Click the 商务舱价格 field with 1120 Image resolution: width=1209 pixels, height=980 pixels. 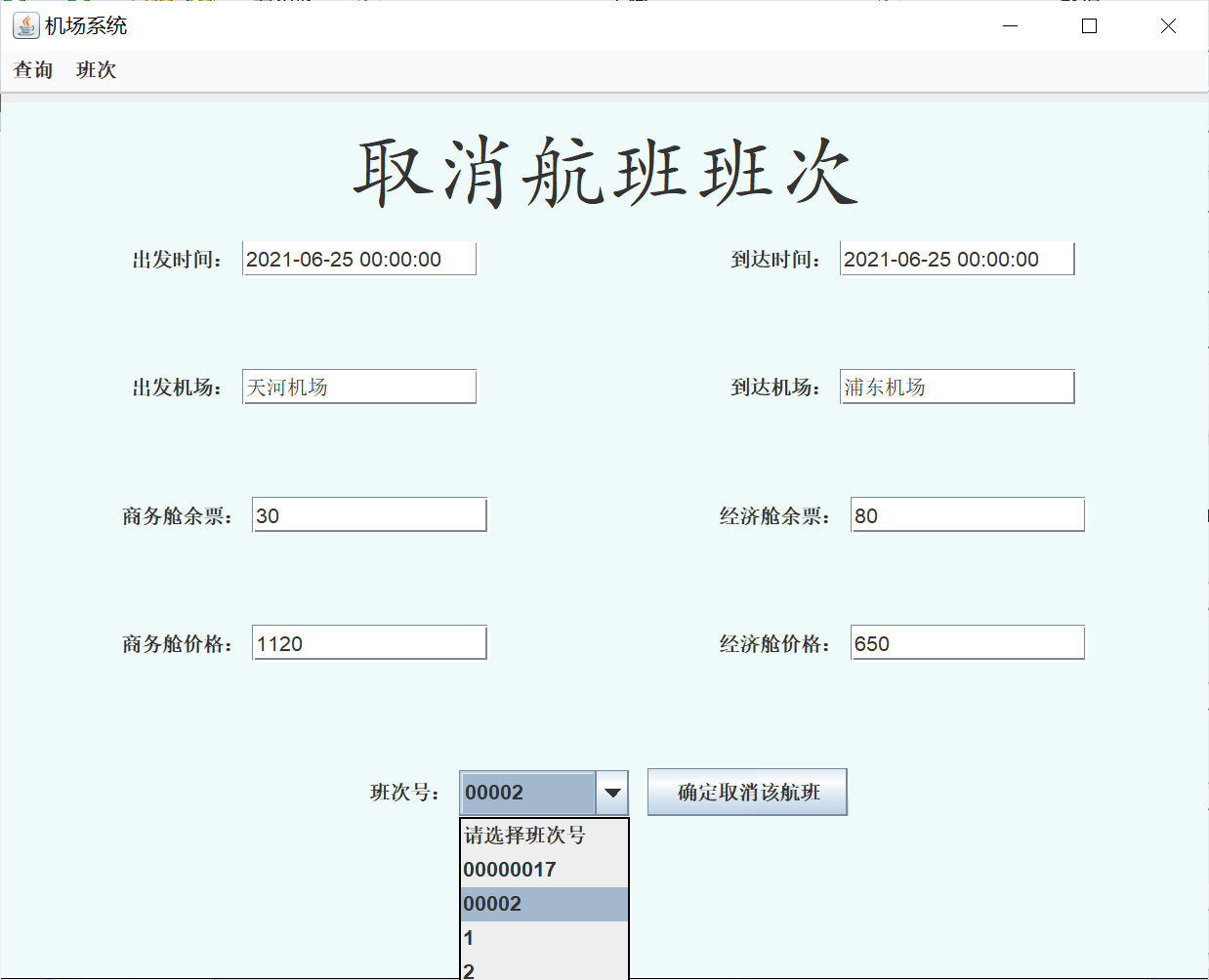point(369,643)
